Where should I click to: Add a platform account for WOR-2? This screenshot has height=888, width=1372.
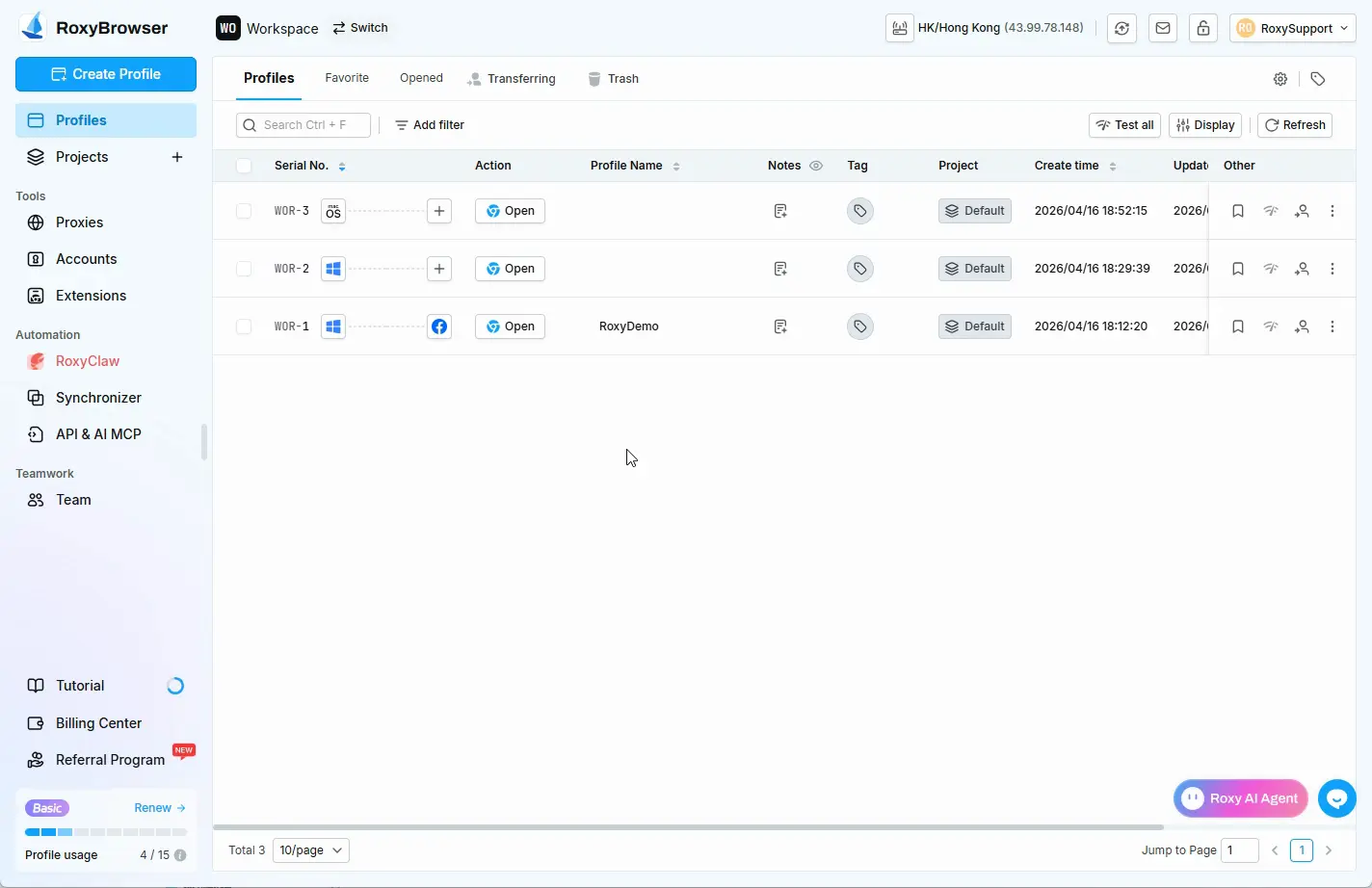(439, 269)
